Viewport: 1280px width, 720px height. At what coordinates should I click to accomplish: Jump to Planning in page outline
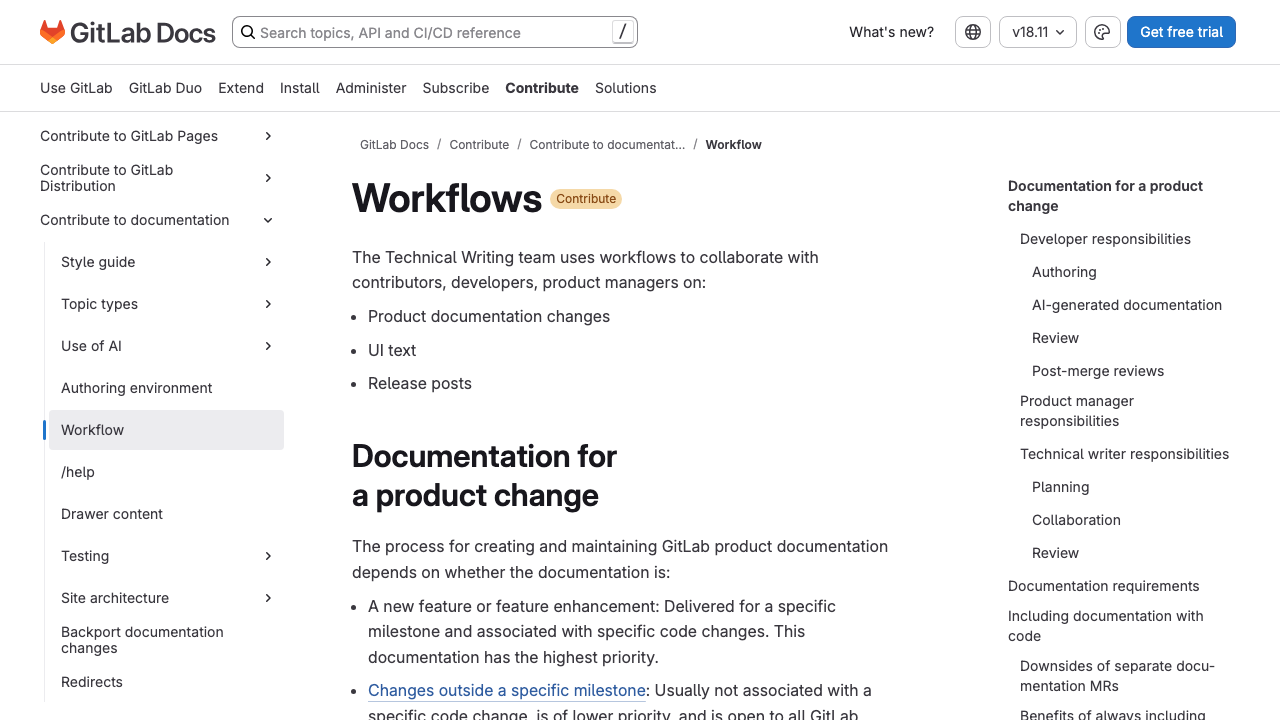point(1060,487)
